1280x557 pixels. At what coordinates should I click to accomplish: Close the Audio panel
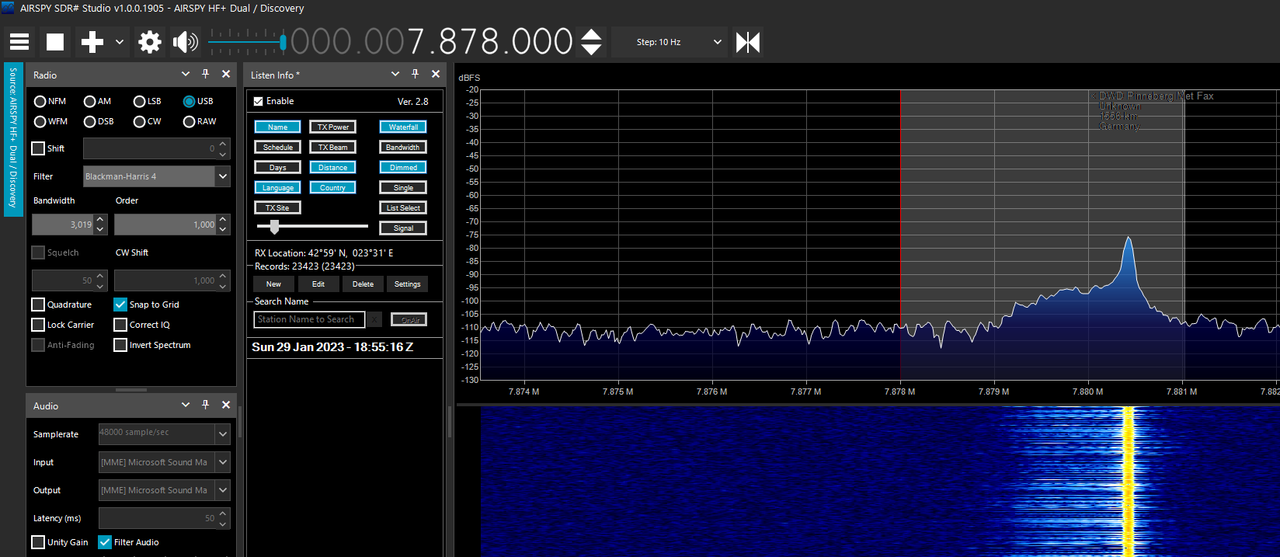(x=226, y=405)
